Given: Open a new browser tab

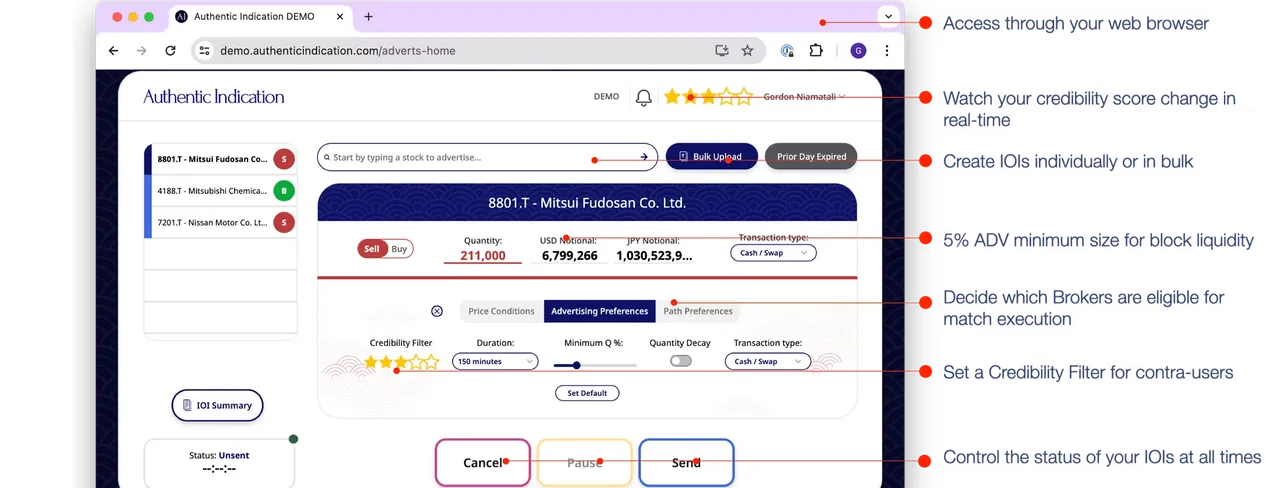Looking at the screenshot, I should [x=368, y=17].
